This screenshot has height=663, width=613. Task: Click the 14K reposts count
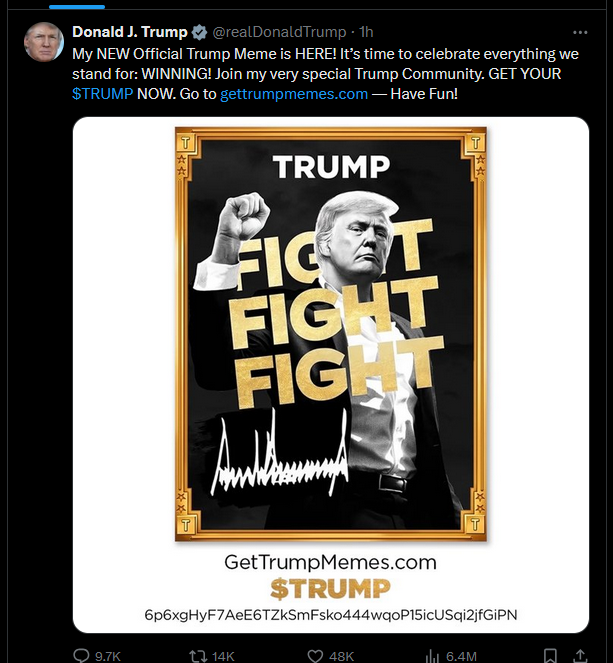(x=223, y=656)
